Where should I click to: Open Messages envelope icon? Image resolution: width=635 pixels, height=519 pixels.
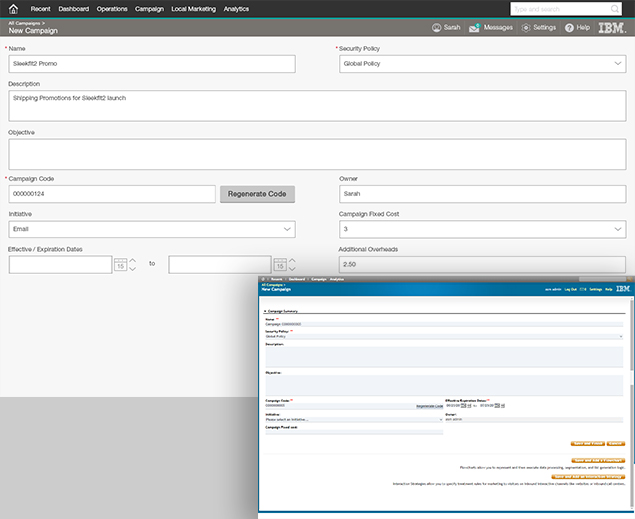coord(474,28)
